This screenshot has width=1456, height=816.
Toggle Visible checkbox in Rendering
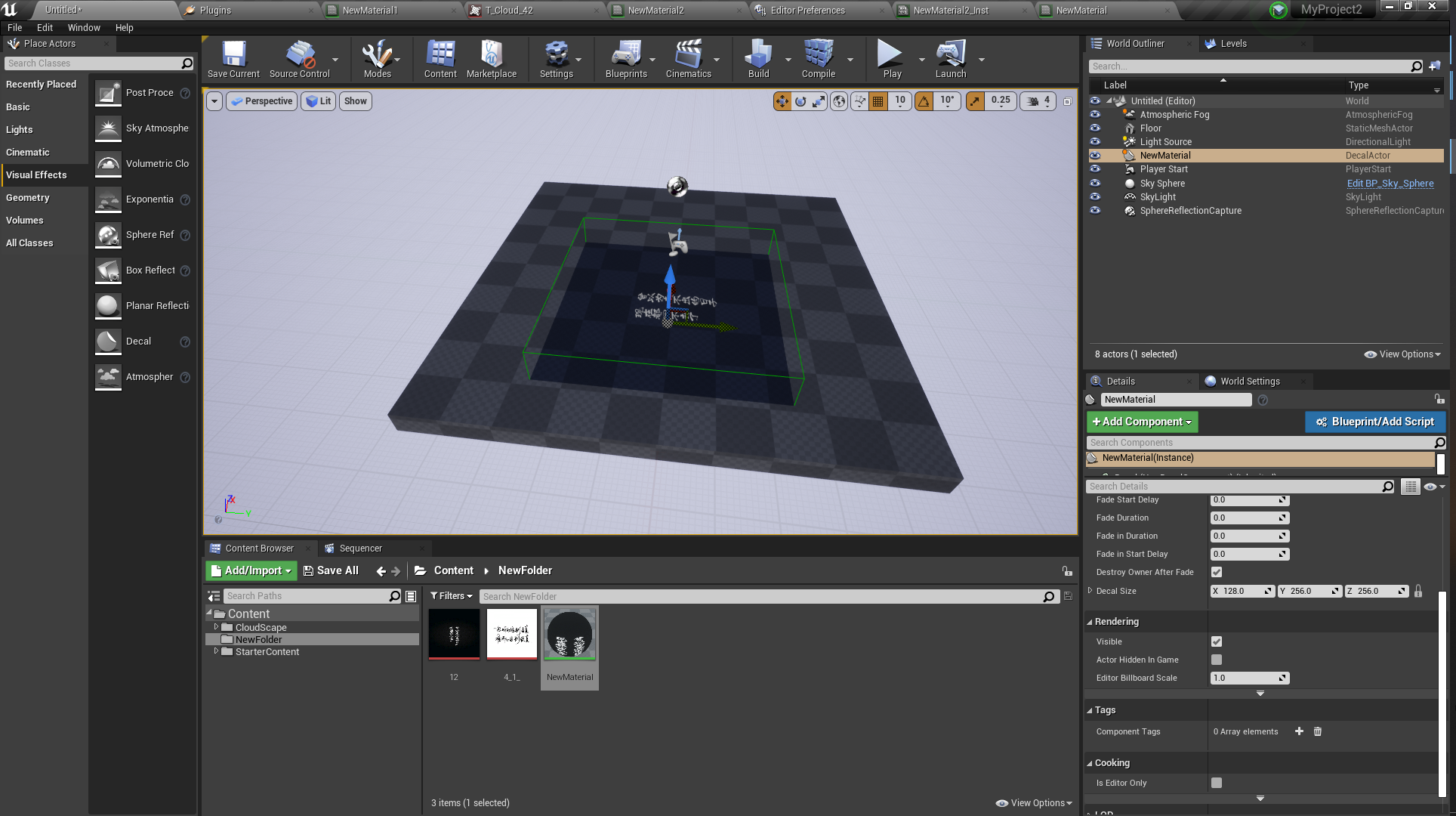coord(1217,641)
